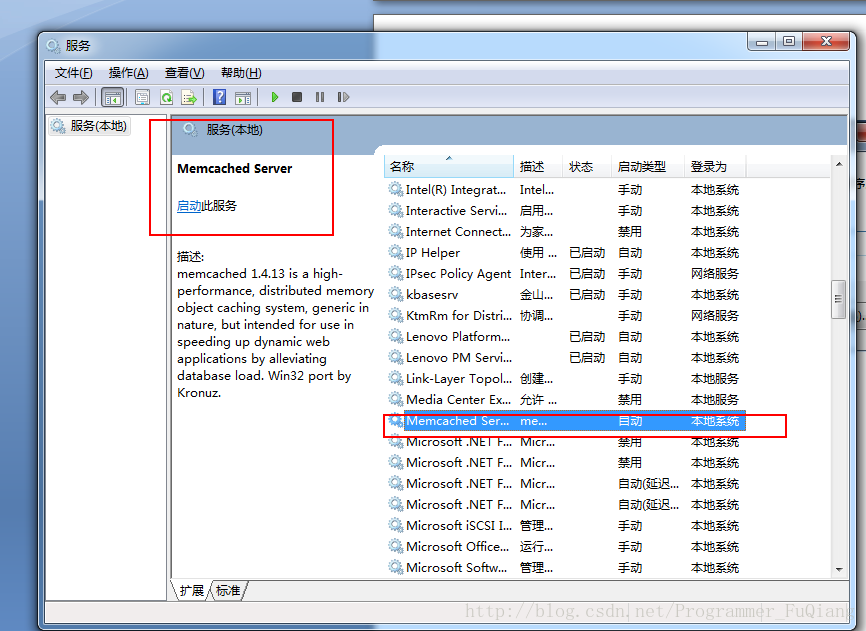Sort by the 启动类型 column header

click(x=648, y=166)
